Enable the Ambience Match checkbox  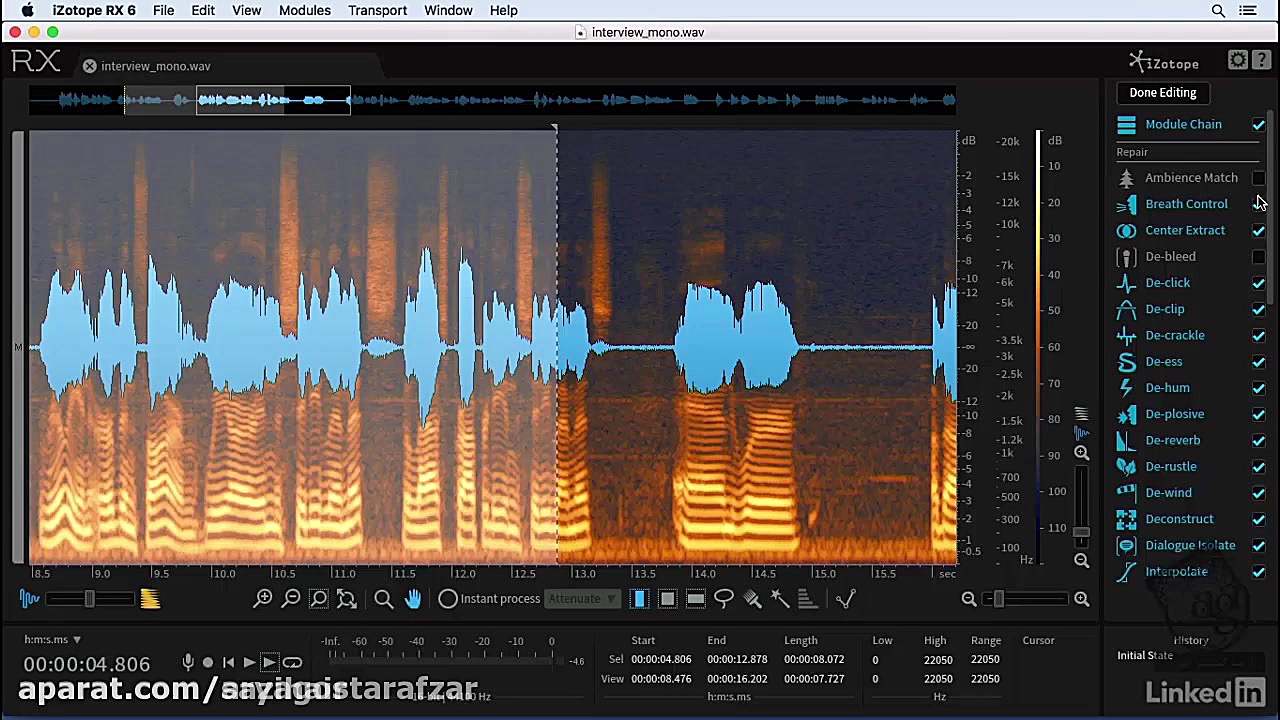click(1258, 177)
